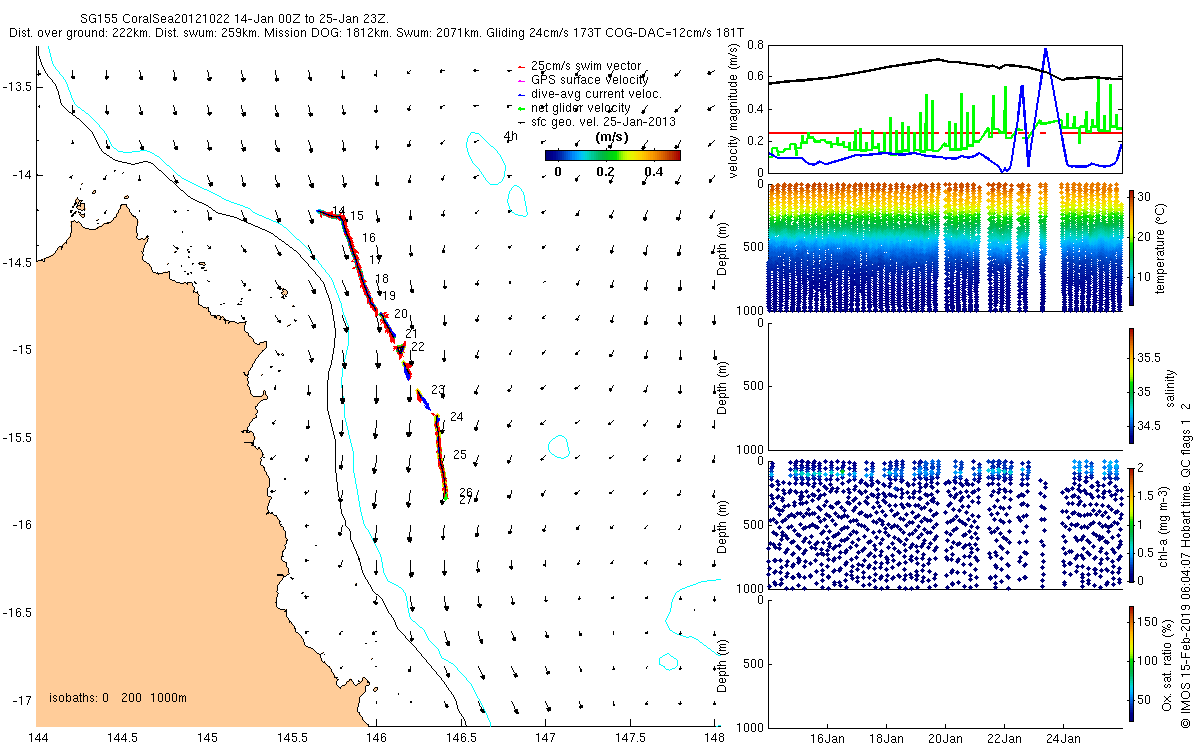Click longitude tick label '144.5'
The width and height of the screenshot is (1200, 750).
point(122,738)
